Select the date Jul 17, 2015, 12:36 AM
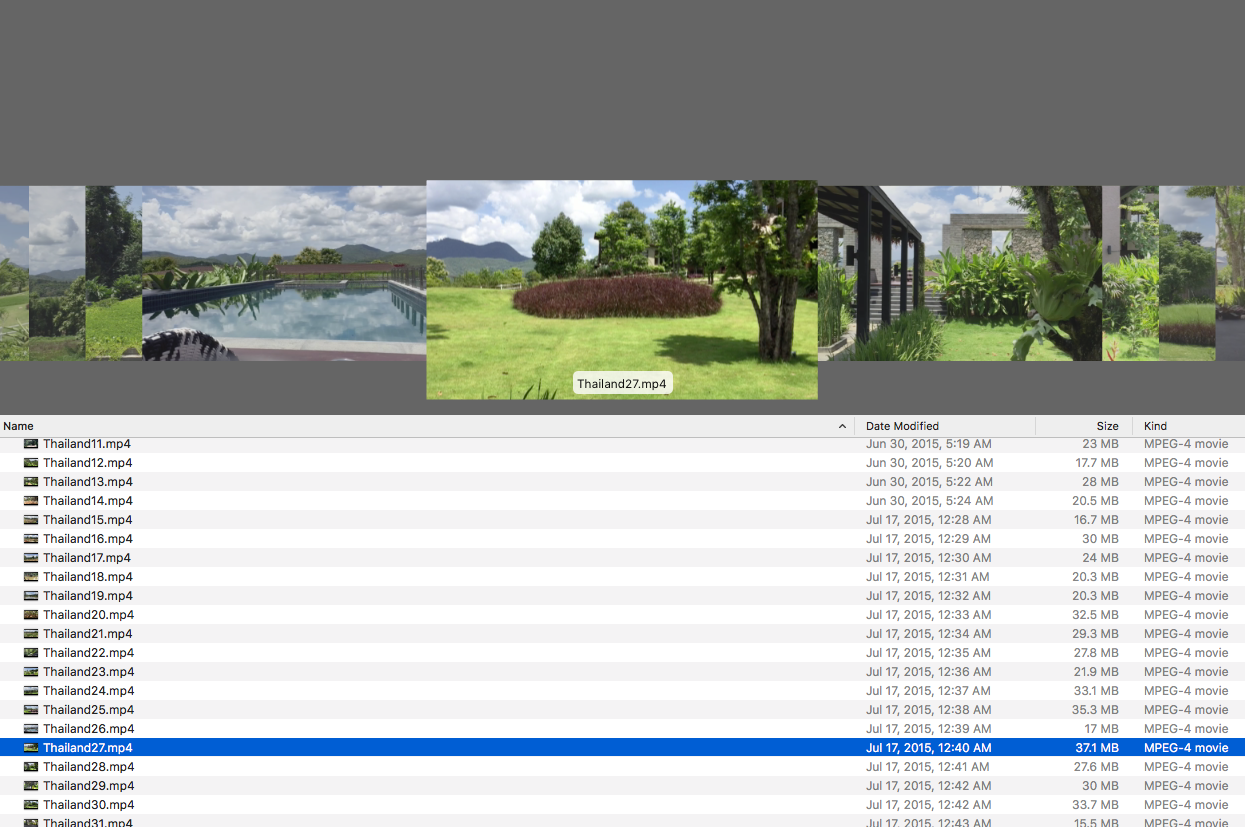The image size is (1245, 827). pyautogui.click(x=929, y=672)
